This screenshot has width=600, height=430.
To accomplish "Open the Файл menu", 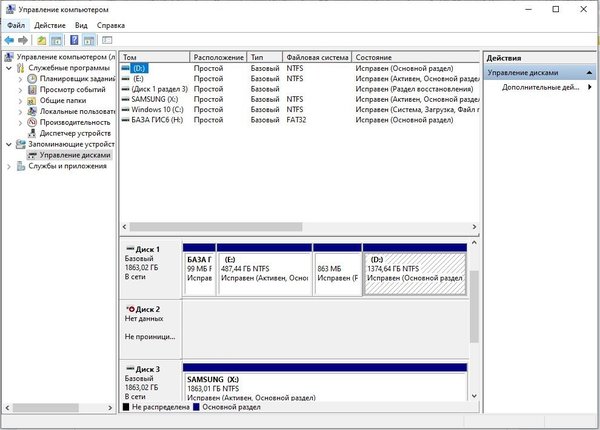I will (16, 25).
